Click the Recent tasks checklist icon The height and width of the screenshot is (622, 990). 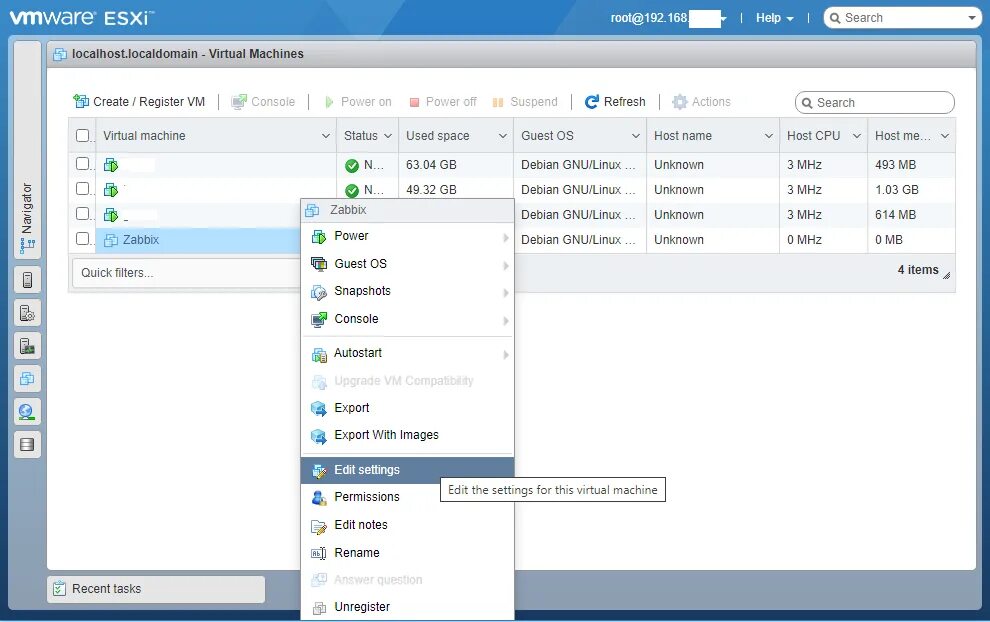click(59, 589)
